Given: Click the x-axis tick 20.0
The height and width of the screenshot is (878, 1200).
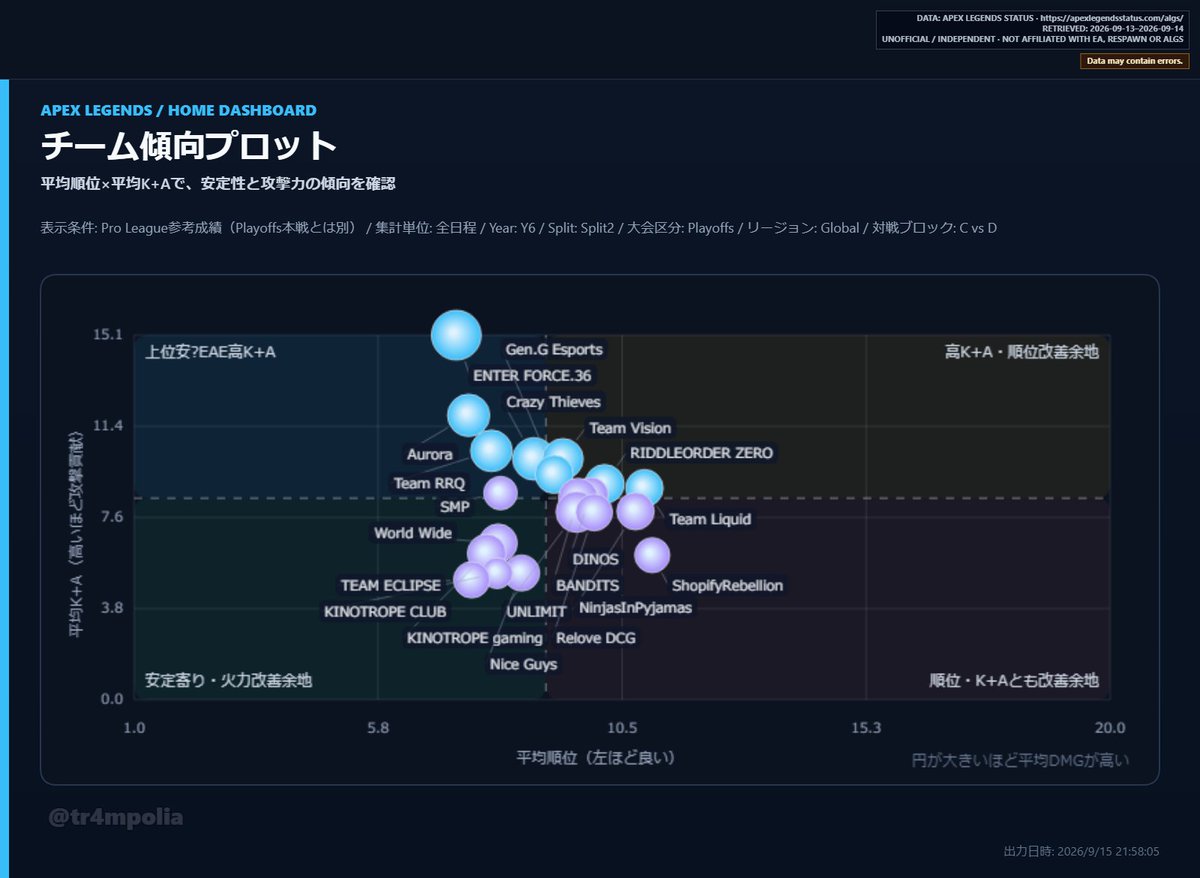Looking at the screenshot, I should click(1110, 728).
